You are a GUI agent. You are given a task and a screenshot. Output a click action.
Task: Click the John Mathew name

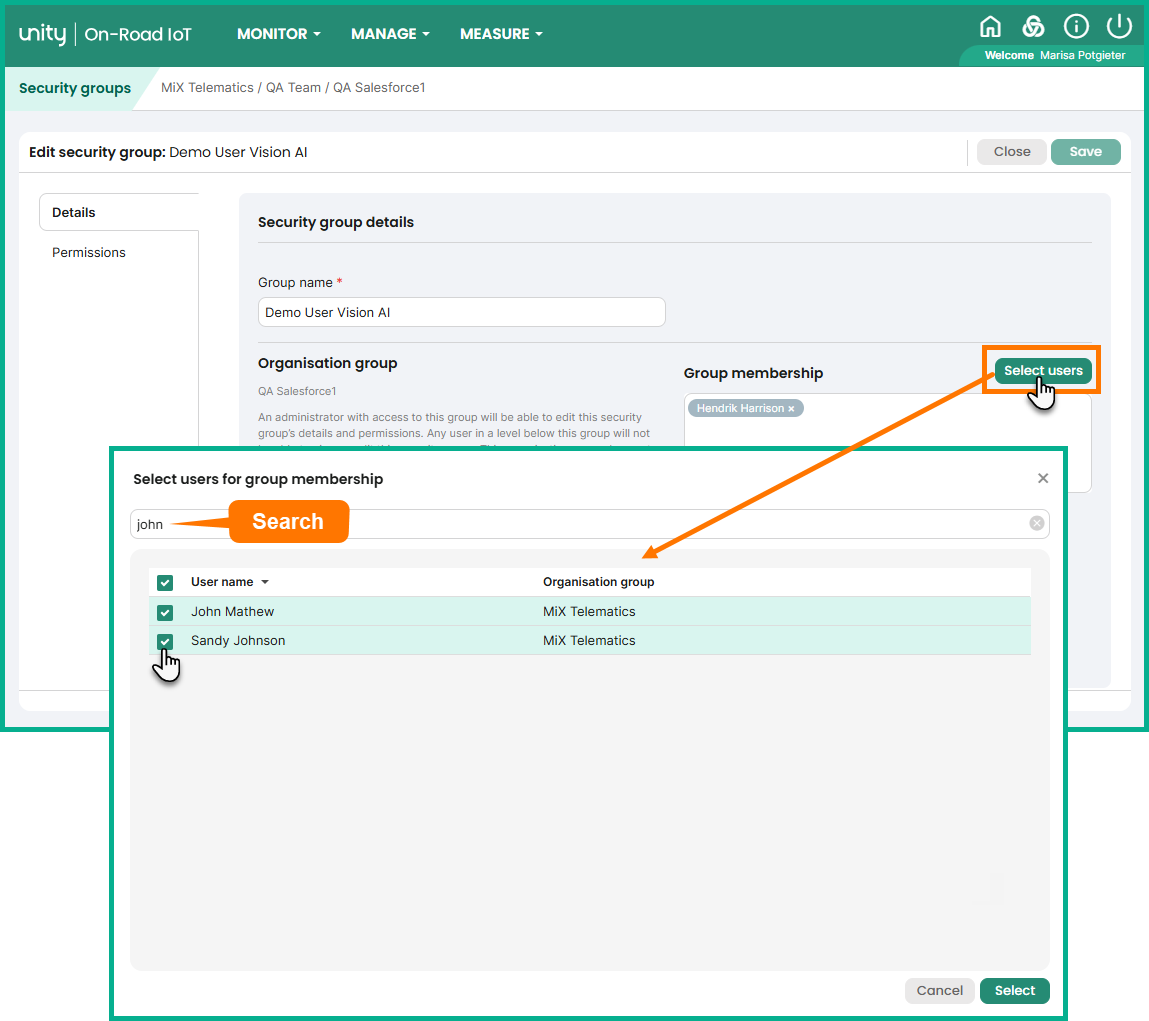[x=232, y=611]
